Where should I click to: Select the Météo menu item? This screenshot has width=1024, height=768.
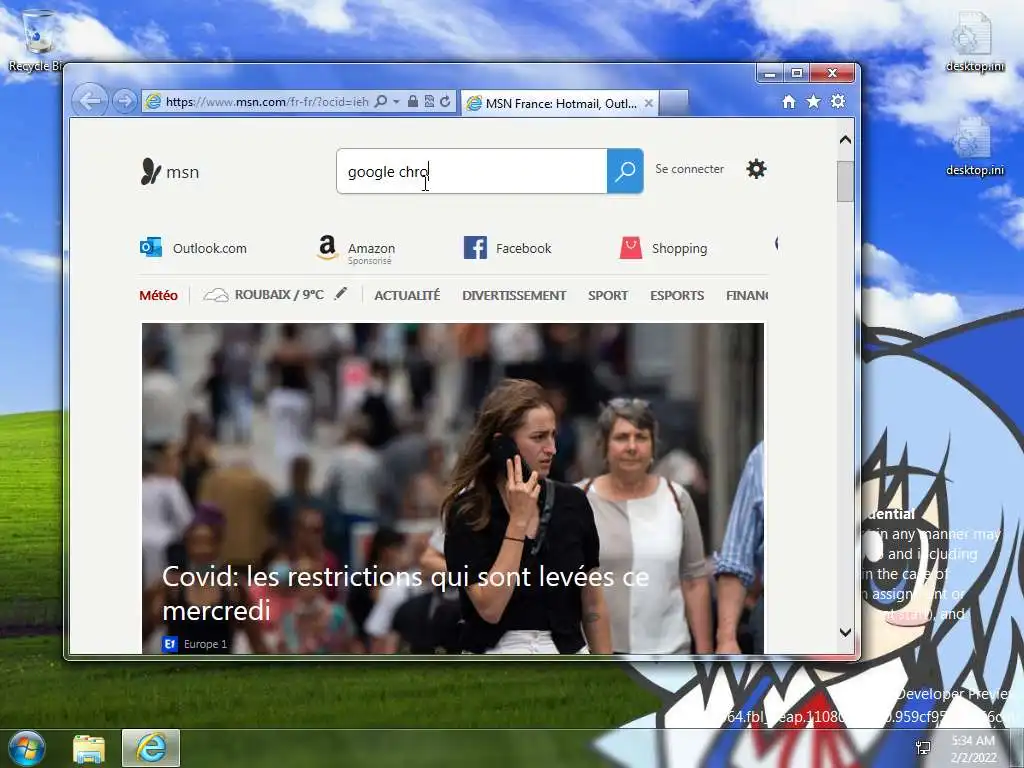pyautogui.click(x=158, y=295)
